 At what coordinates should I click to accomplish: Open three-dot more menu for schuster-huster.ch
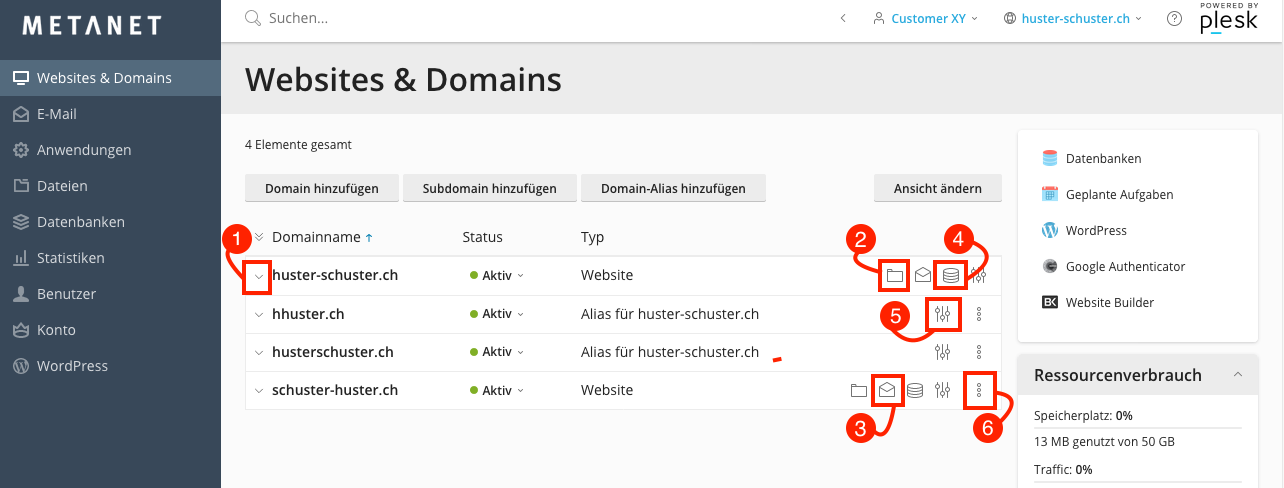[x=979, y=390]
